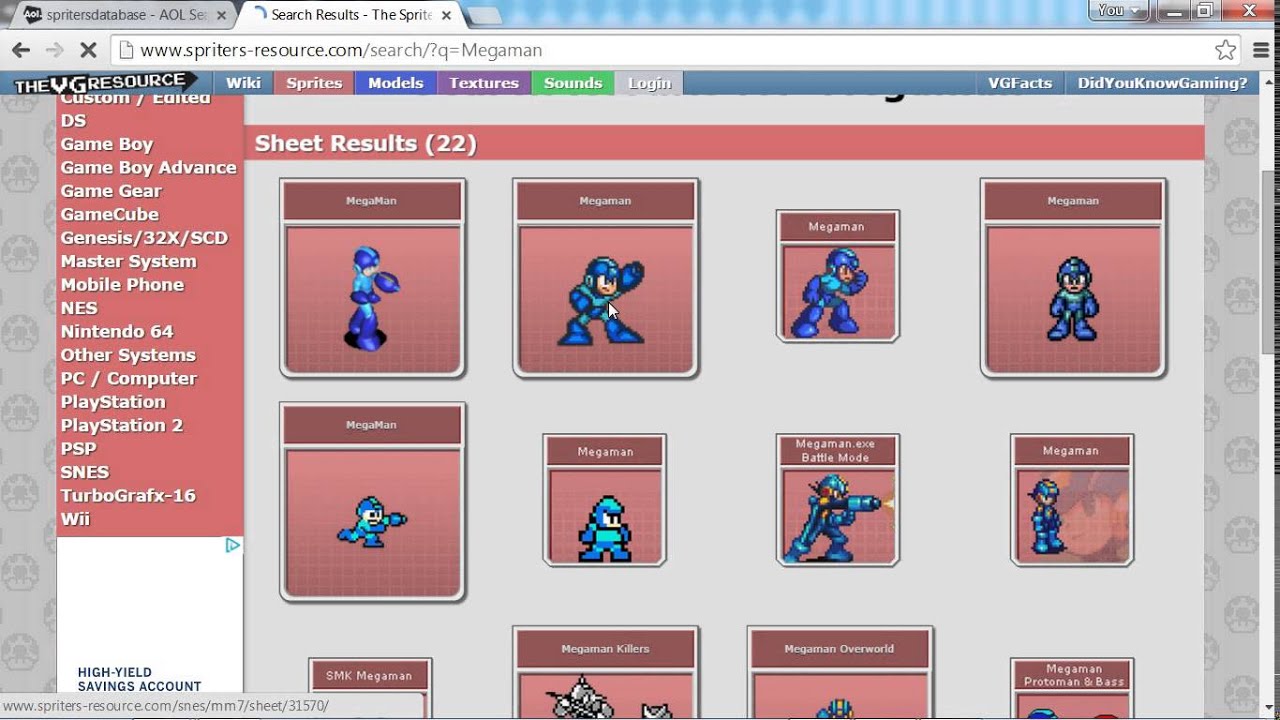Image resolution: width=1280 pixels, height=720 pixels.
Task: Open the Megaman Protoman & Bass sheet
Action: (x=1072, y=689)
